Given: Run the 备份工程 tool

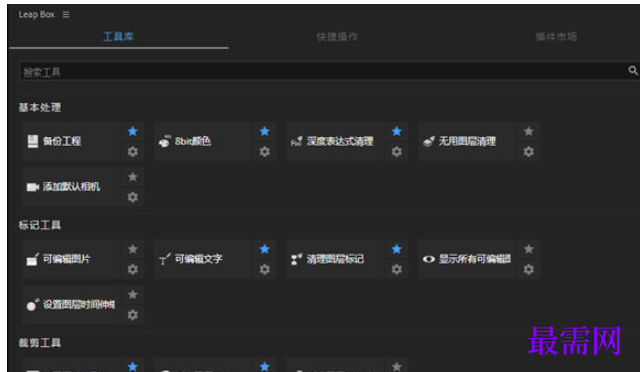Looking at the screenshot, I should click(71, 141).
